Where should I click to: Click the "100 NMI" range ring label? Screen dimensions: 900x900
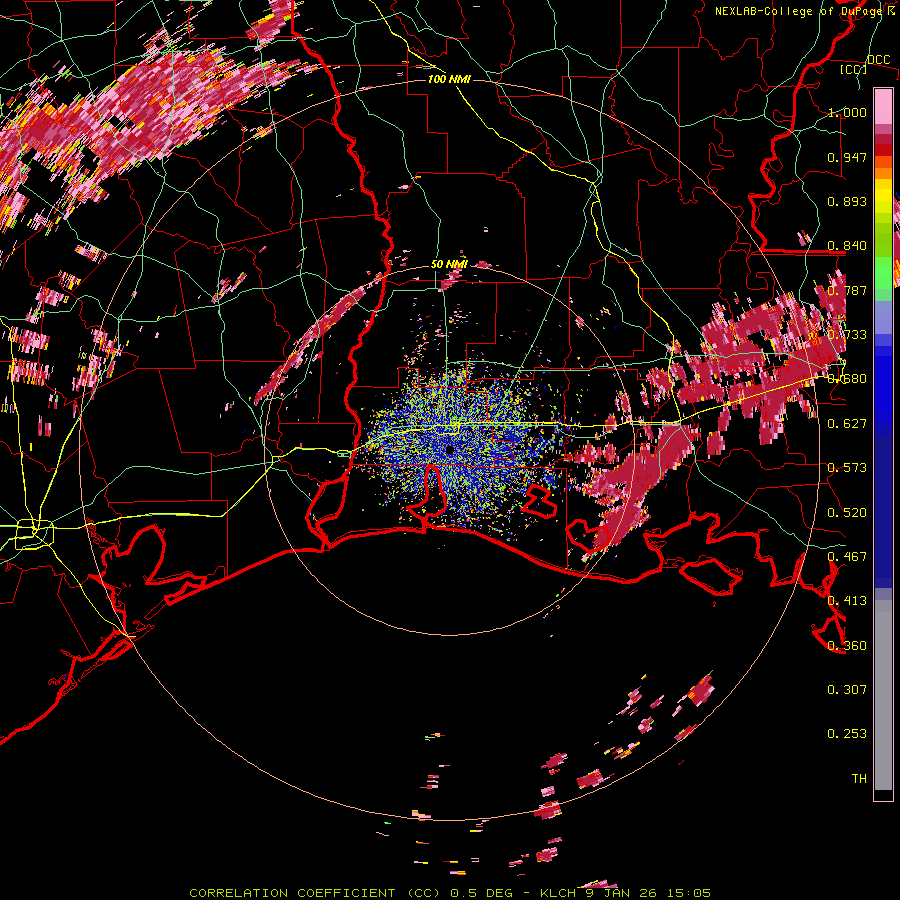point(449,79)
